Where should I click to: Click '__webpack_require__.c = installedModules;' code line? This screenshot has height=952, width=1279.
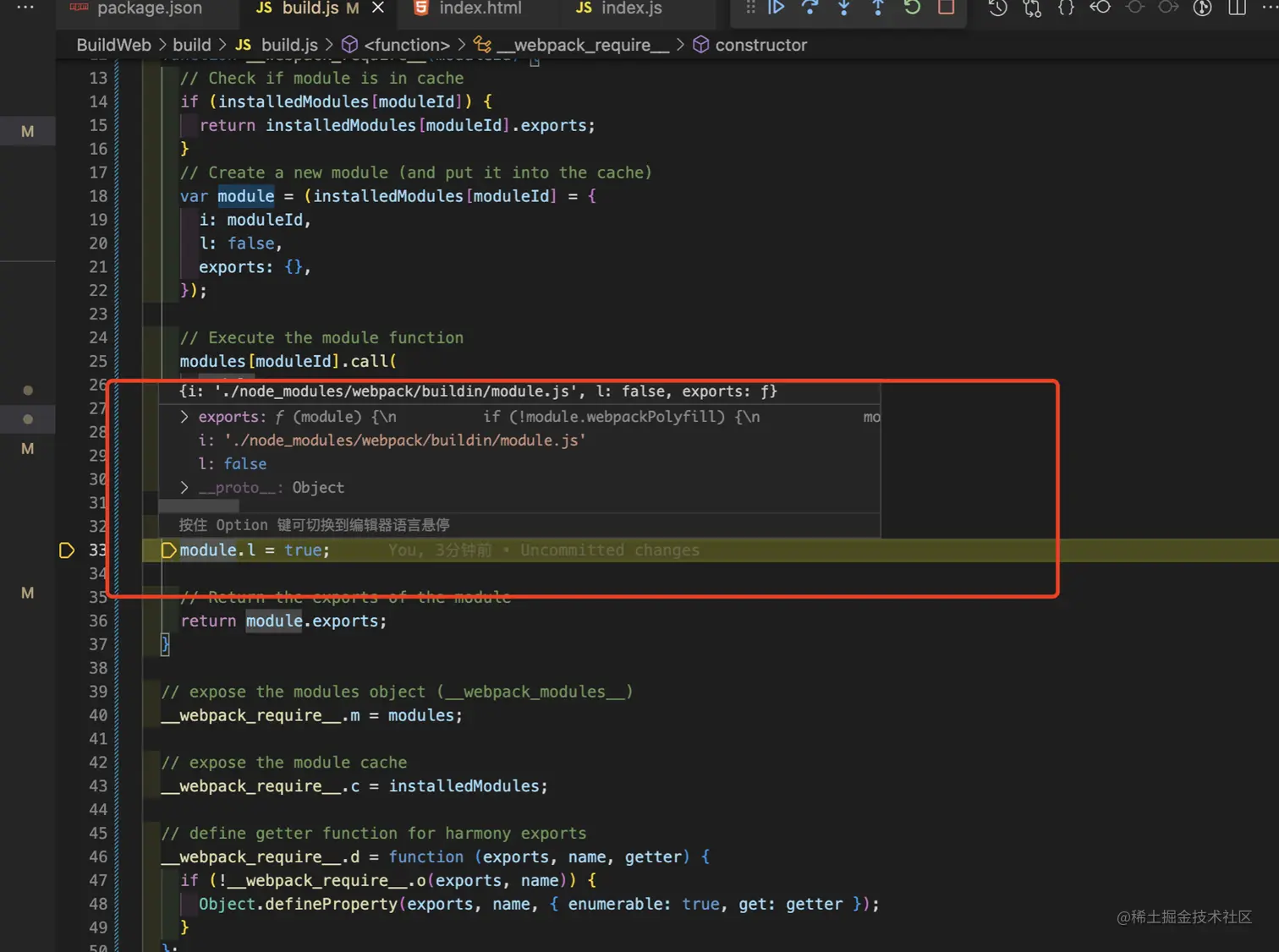pyautogui.click(x=354, y=786)
